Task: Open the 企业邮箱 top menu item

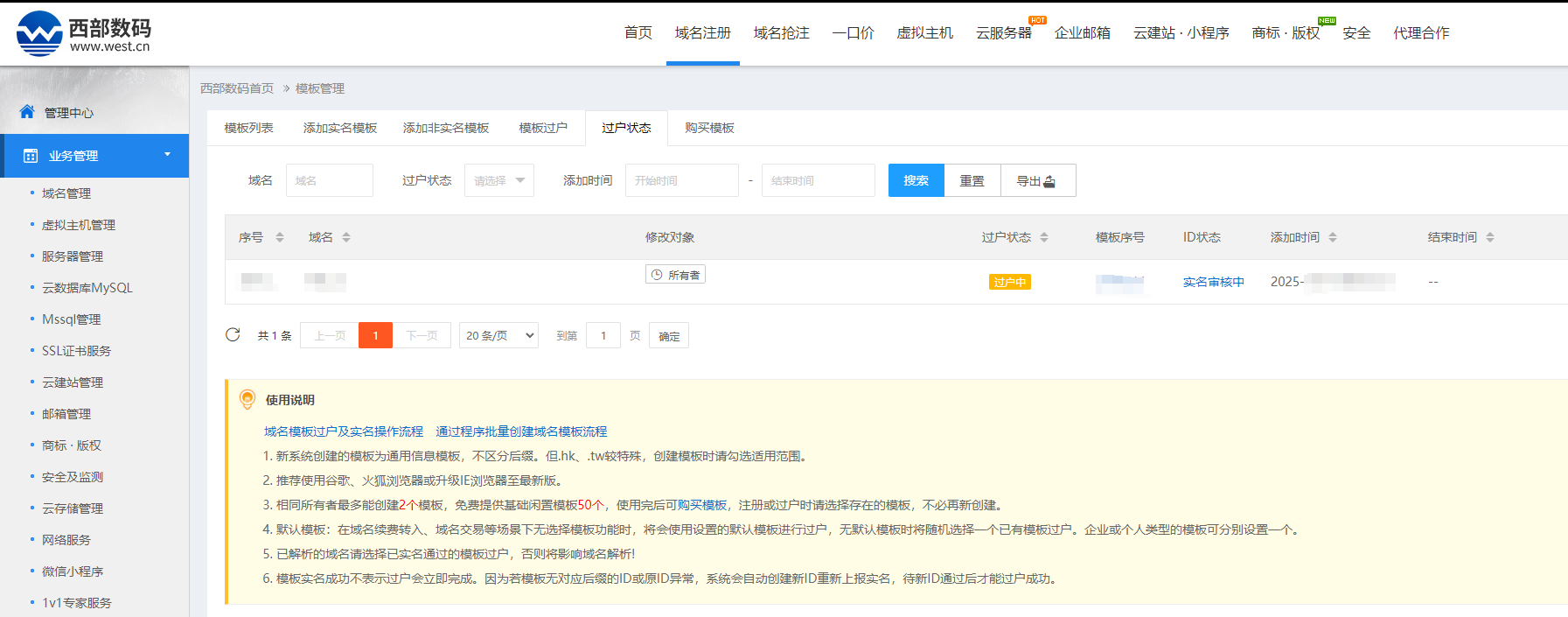Action: pyautogui.click(x=1083, y=32)
